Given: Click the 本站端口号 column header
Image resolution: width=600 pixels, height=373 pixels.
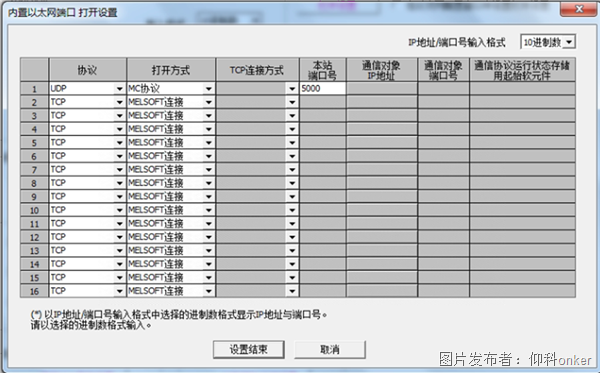Looking at the screenshot, I should pos(323,70).
